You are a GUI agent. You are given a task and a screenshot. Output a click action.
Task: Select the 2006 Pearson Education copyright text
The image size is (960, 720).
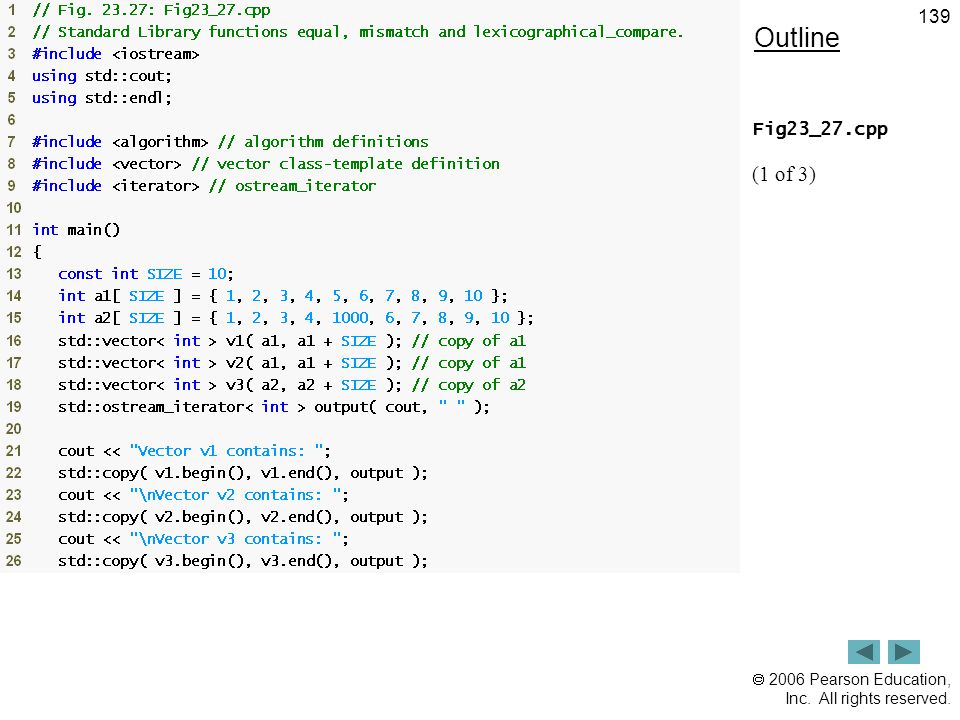click(851, 689)
